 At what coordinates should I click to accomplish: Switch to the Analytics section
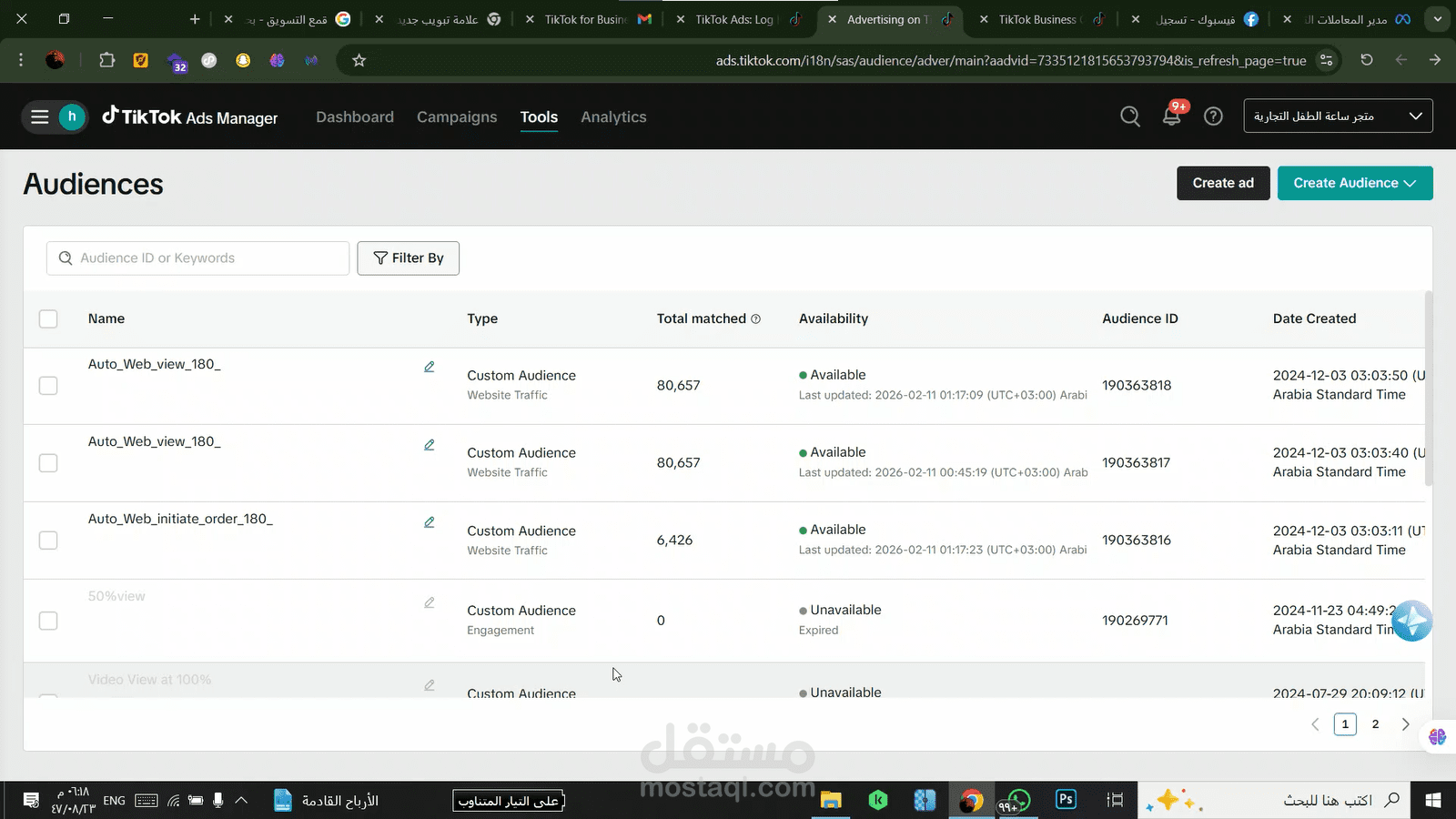[612, 116]
